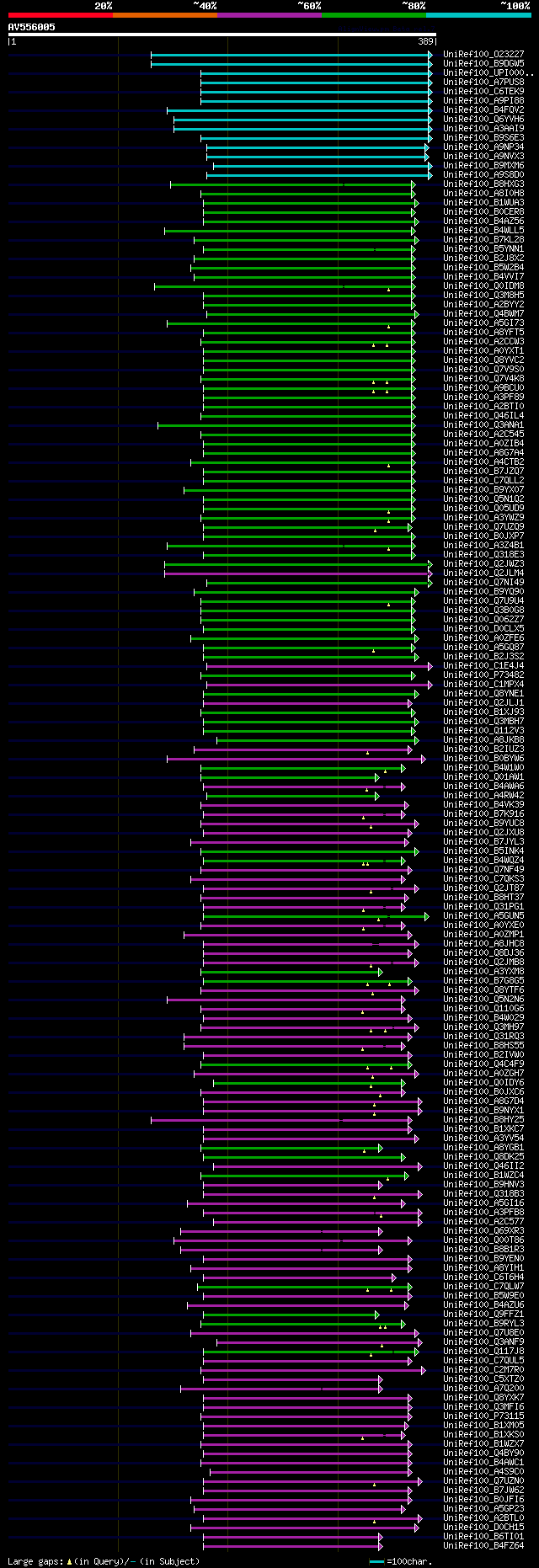
Task: Click the cyan alignment bar for O23227
Action: click(291, 54)
